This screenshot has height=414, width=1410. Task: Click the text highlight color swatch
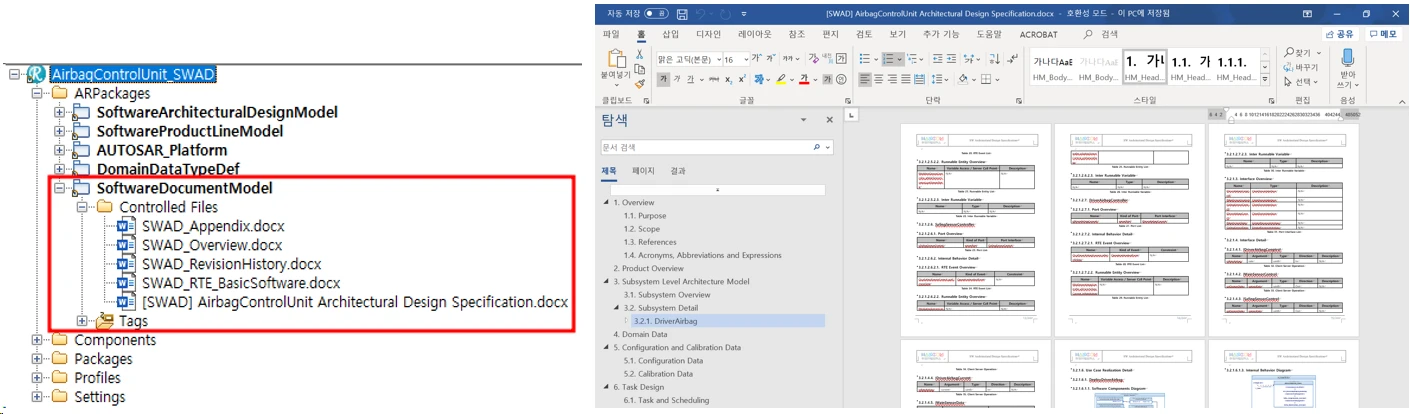(x=781, y=79)
